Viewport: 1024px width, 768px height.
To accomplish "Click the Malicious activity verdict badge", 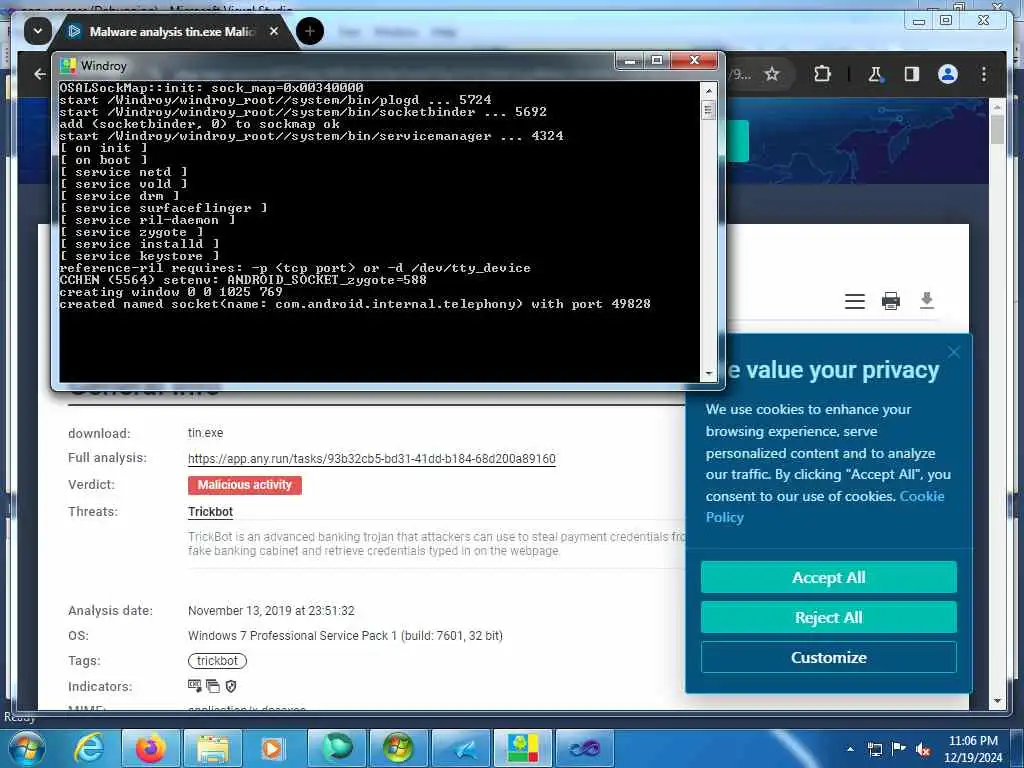I will (245, 485).
